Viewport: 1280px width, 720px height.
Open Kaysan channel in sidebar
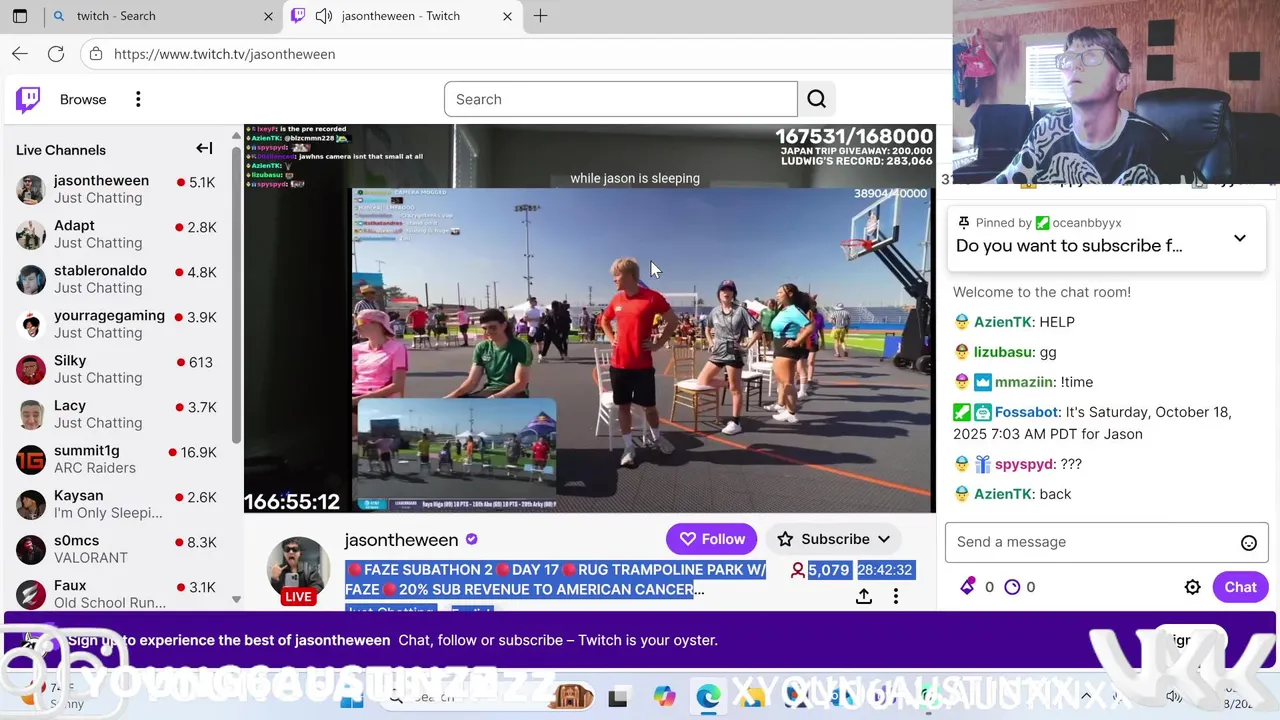coord(116,504)
